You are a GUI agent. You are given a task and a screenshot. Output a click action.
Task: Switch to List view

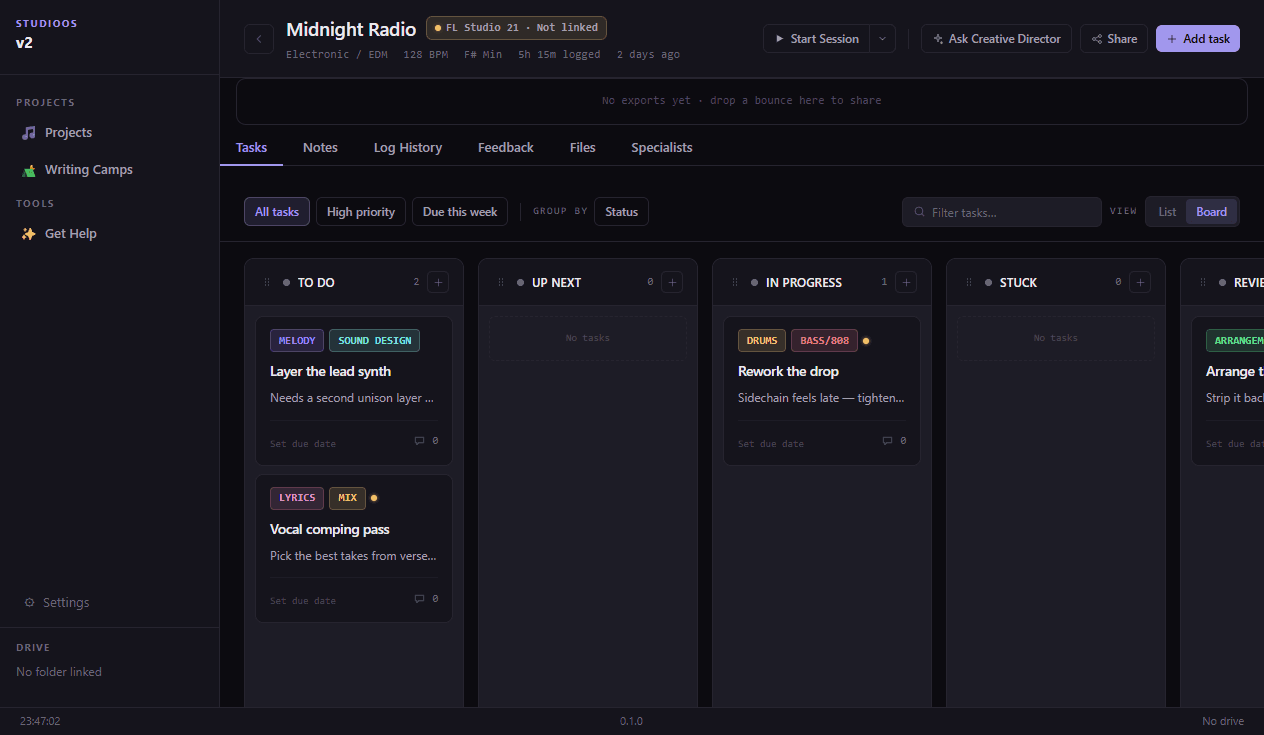point(1167,212)
